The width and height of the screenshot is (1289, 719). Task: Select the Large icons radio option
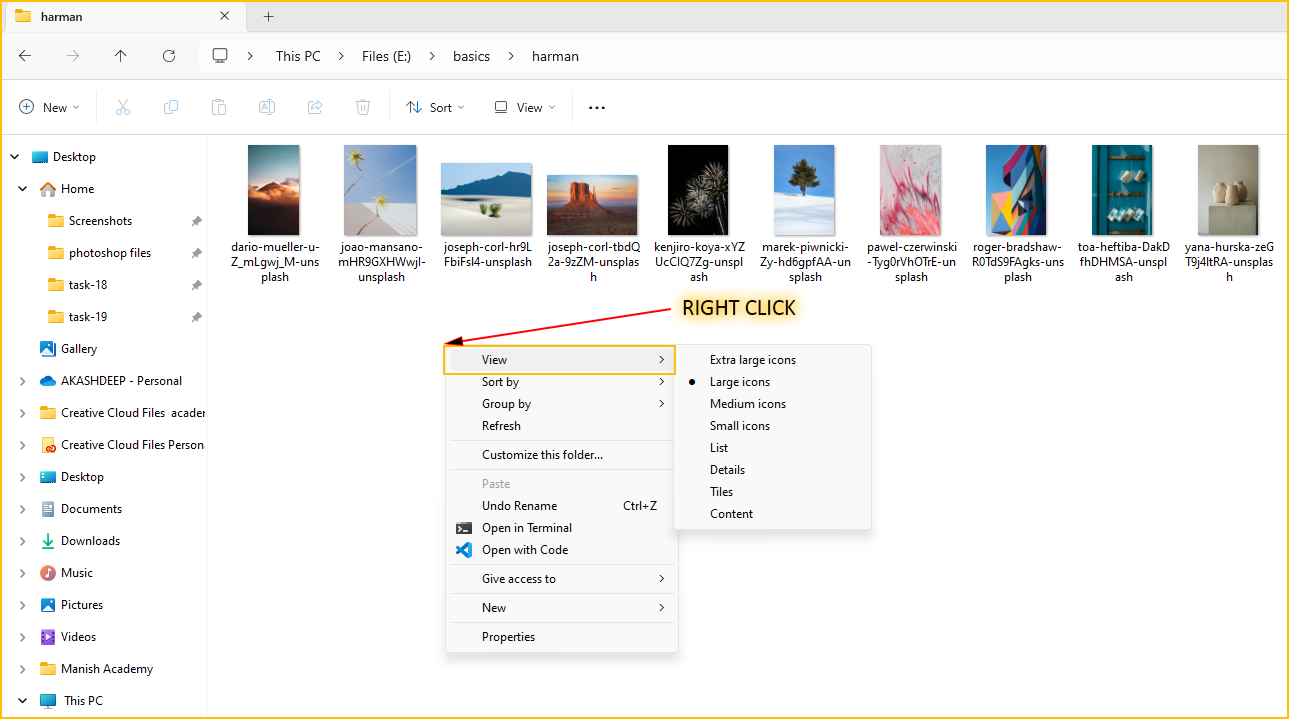(x=739, y=382)
